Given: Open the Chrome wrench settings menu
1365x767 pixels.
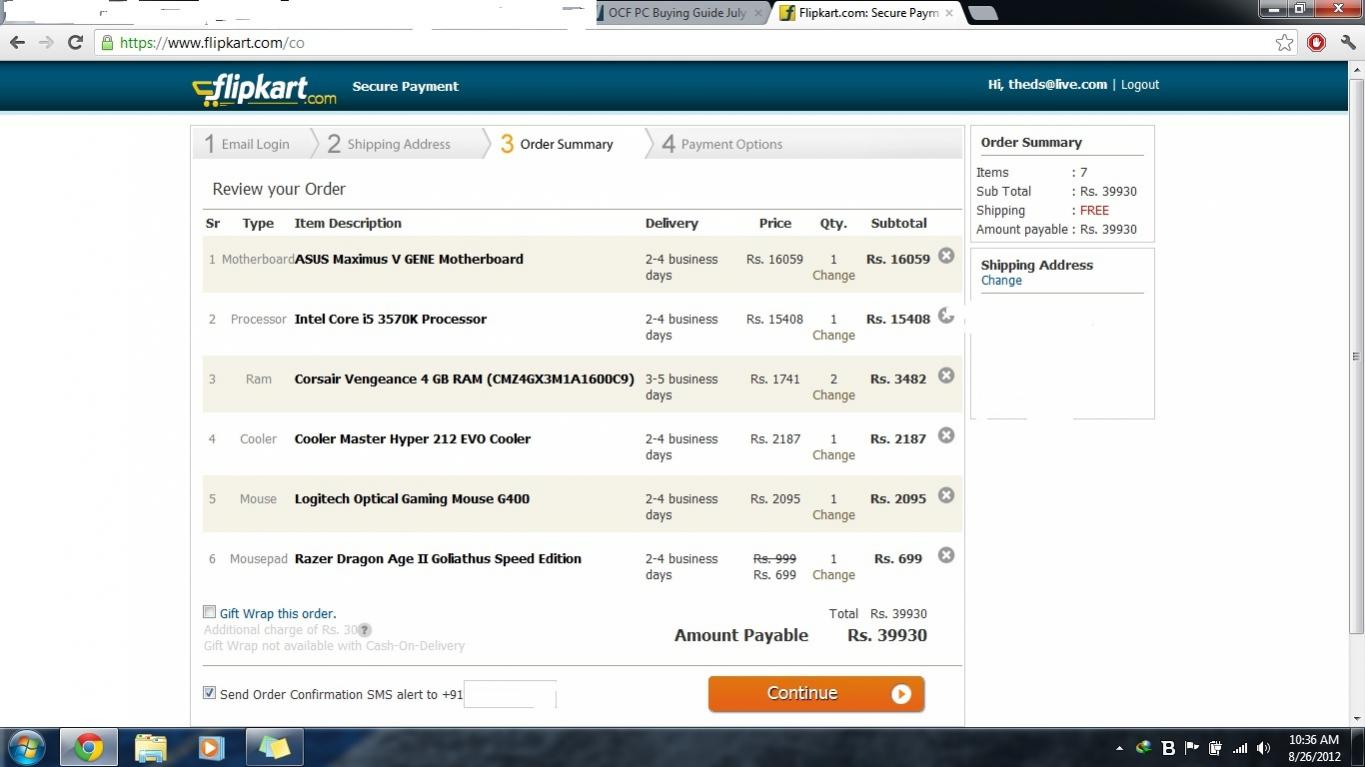Looking at the screenshot, I should click(x=1347, y=42).
